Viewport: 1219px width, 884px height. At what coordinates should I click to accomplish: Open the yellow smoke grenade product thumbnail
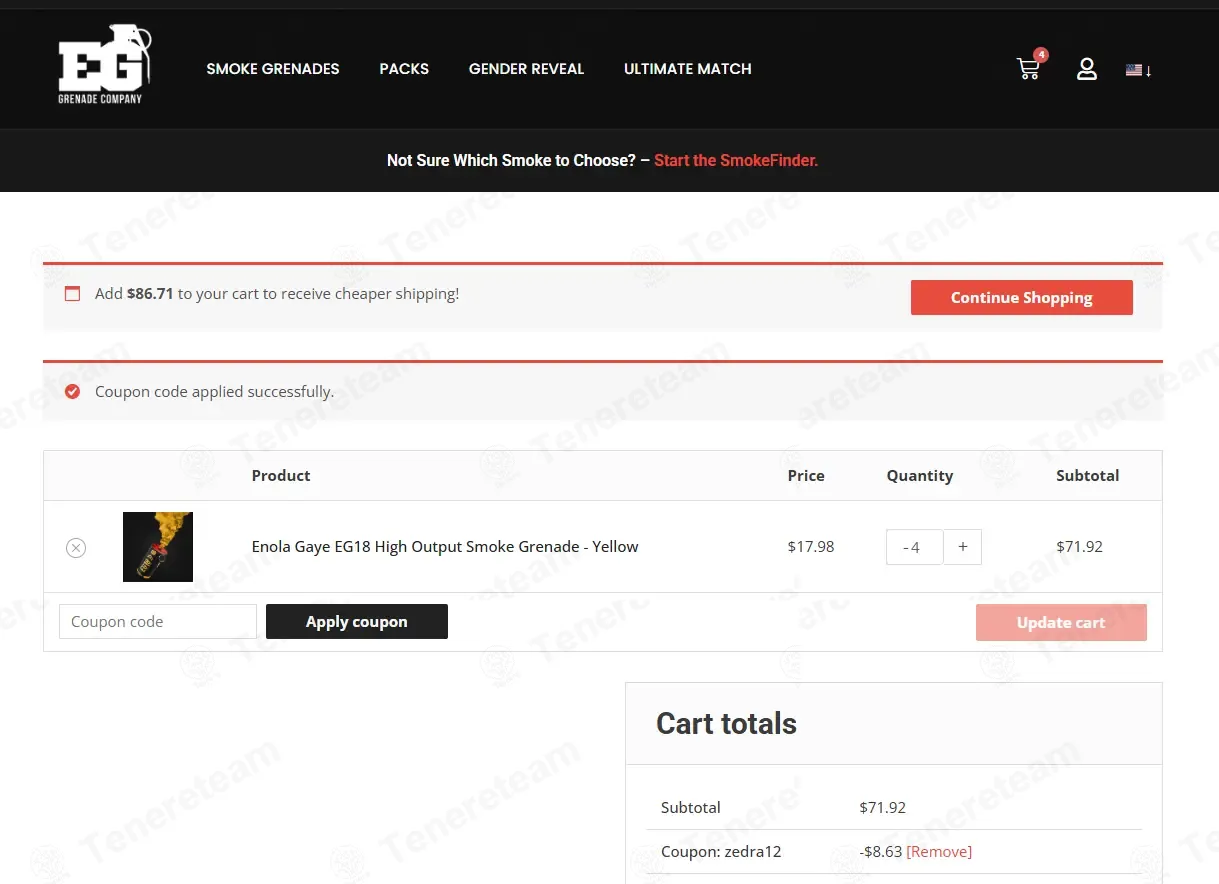[x=158, y=547]
